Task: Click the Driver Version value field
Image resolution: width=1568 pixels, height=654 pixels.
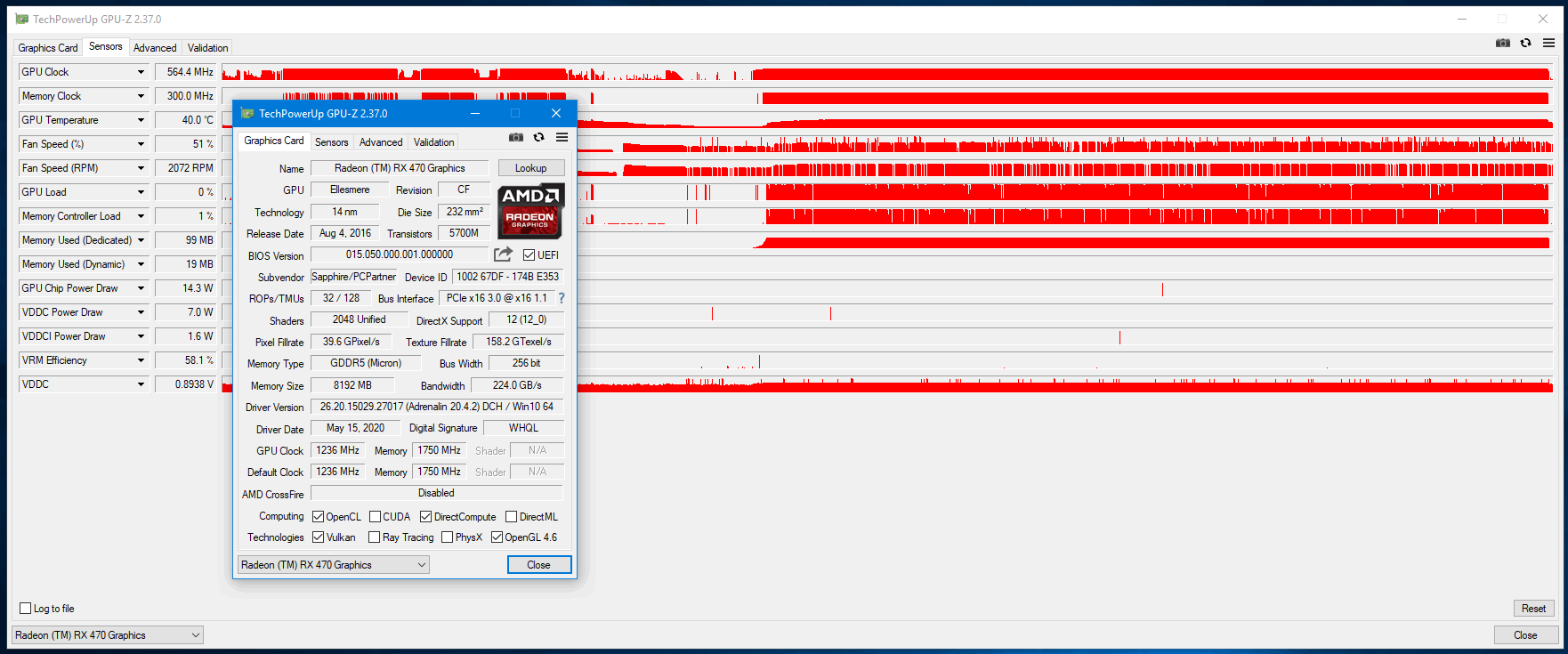Action: [x=437, y=407]
